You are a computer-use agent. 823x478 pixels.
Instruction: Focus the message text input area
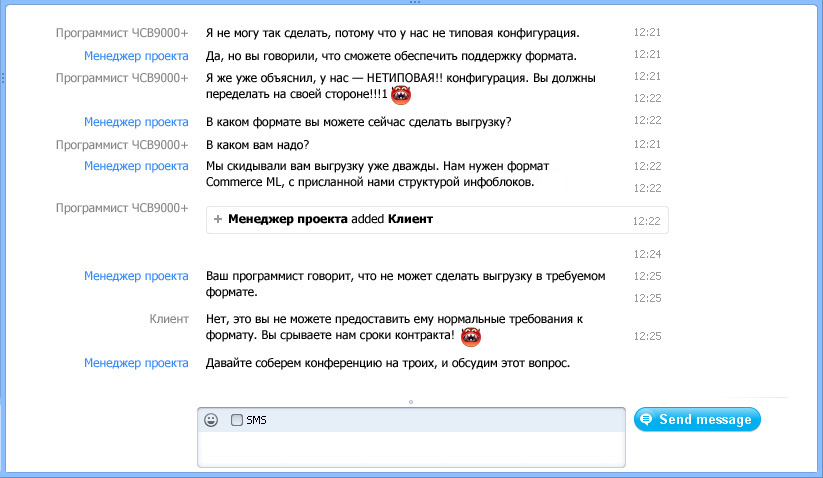pos(411,449)
